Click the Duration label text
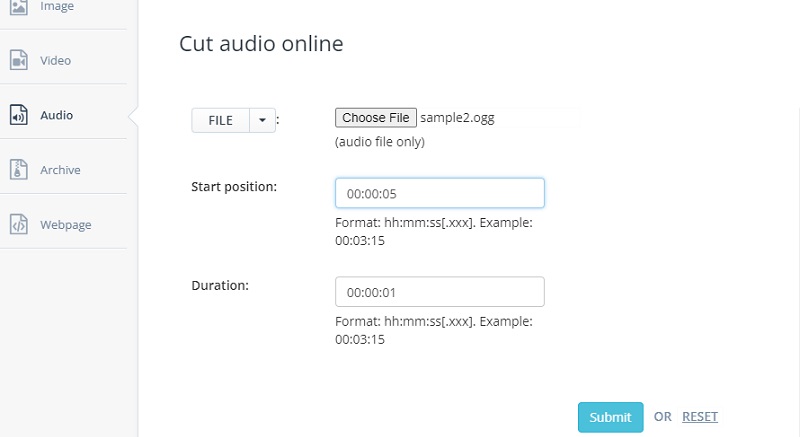 coord(219,285)
